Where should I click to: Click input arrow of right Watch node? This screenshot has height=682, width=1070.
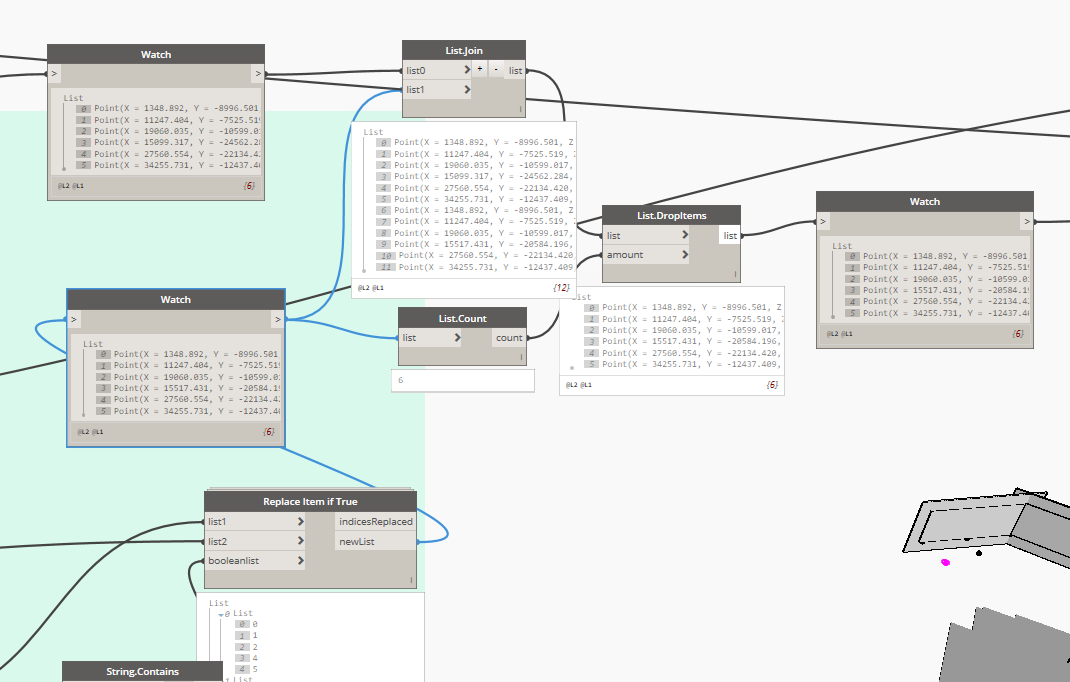pyautogui.click(x=823, y=221)
